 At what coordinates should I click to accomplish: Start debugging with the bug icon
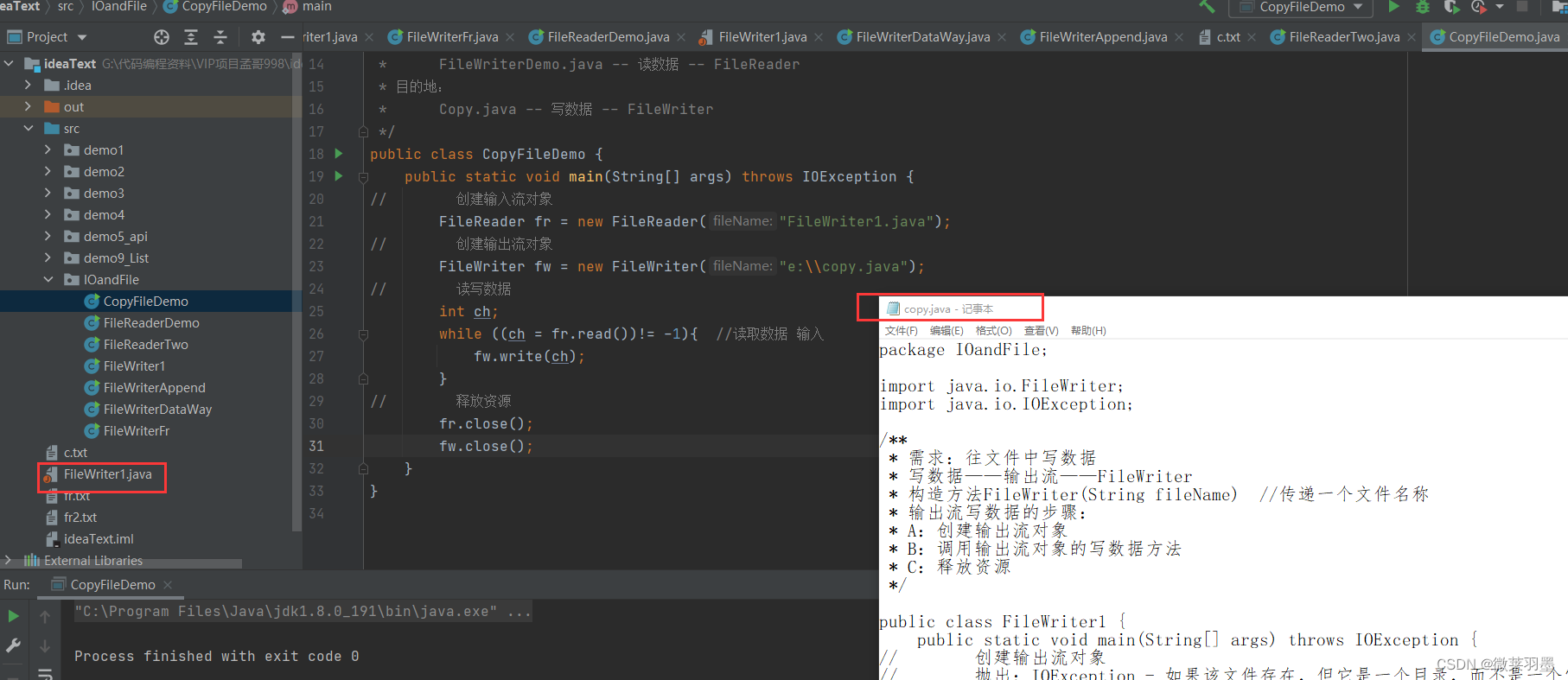(1422, 7)
